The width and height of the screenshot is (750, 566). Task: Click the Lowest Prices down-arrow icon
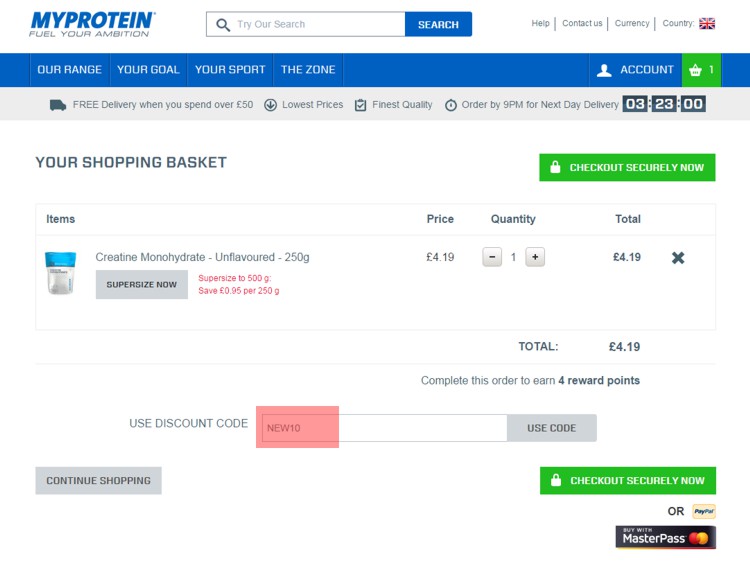click(270, 105)
